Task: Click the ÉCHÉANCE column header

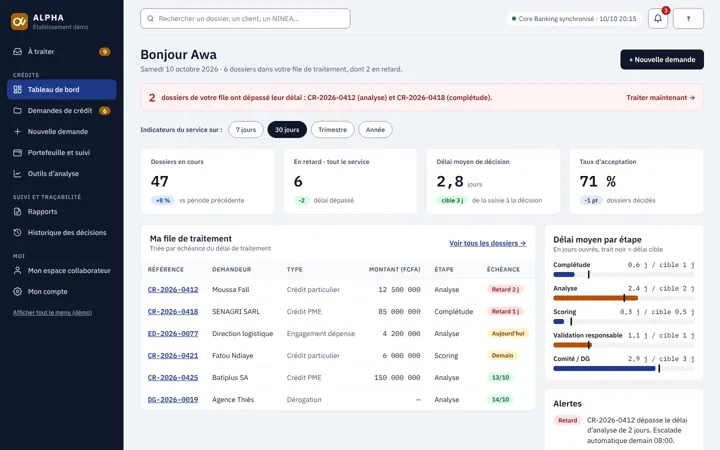Action: pyautogui.click(x=503, y=270)
